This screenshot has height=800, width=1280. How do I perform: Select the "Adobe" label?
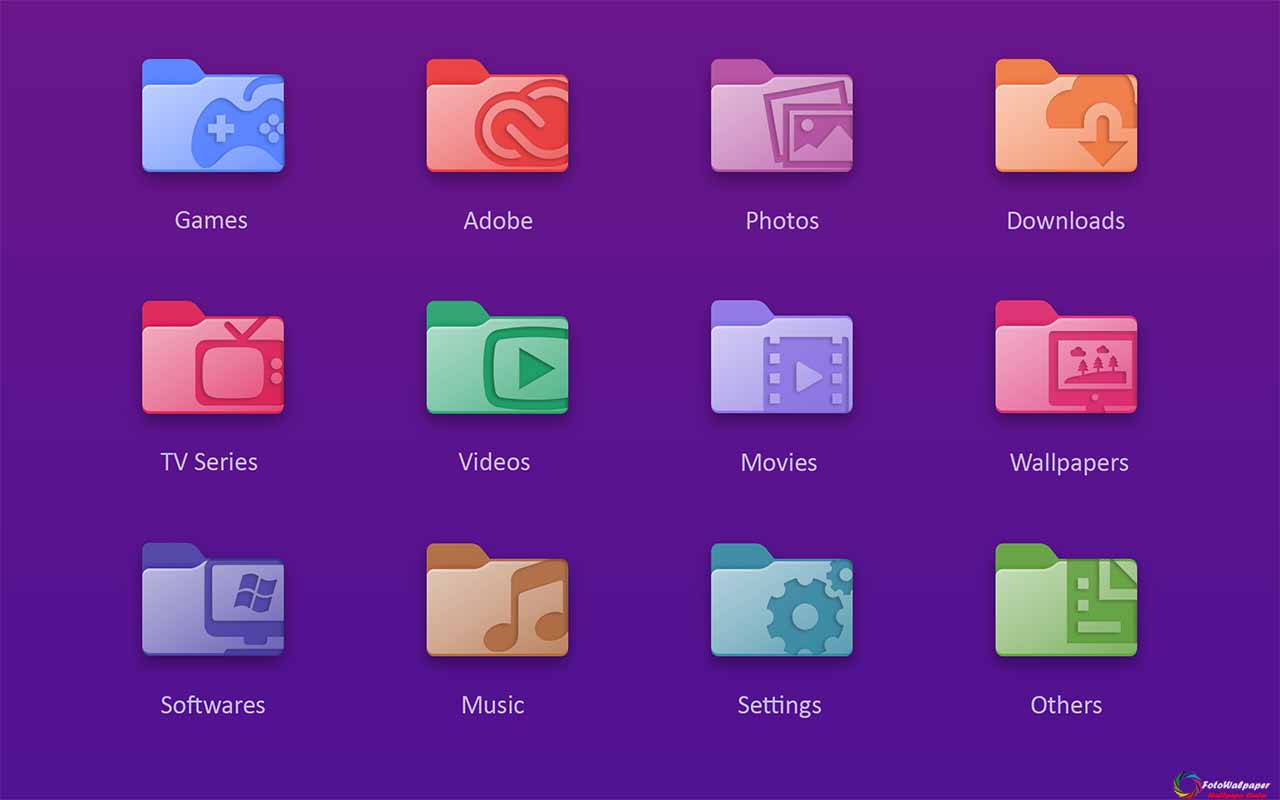tap(498, 220)
